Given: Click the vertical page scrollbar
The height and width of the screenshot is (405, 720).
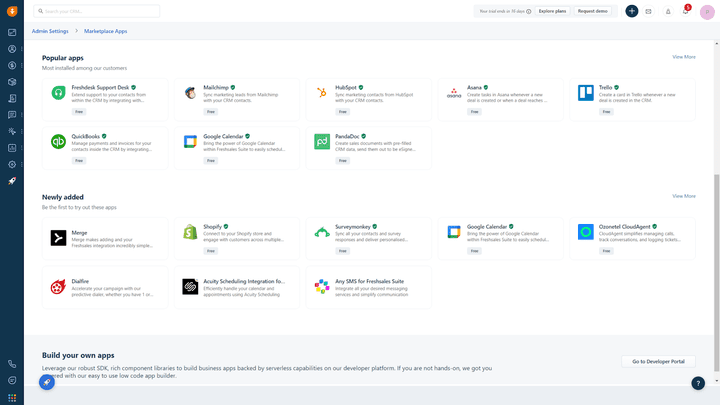Looking at the screenshot, I should click(716, 273).
